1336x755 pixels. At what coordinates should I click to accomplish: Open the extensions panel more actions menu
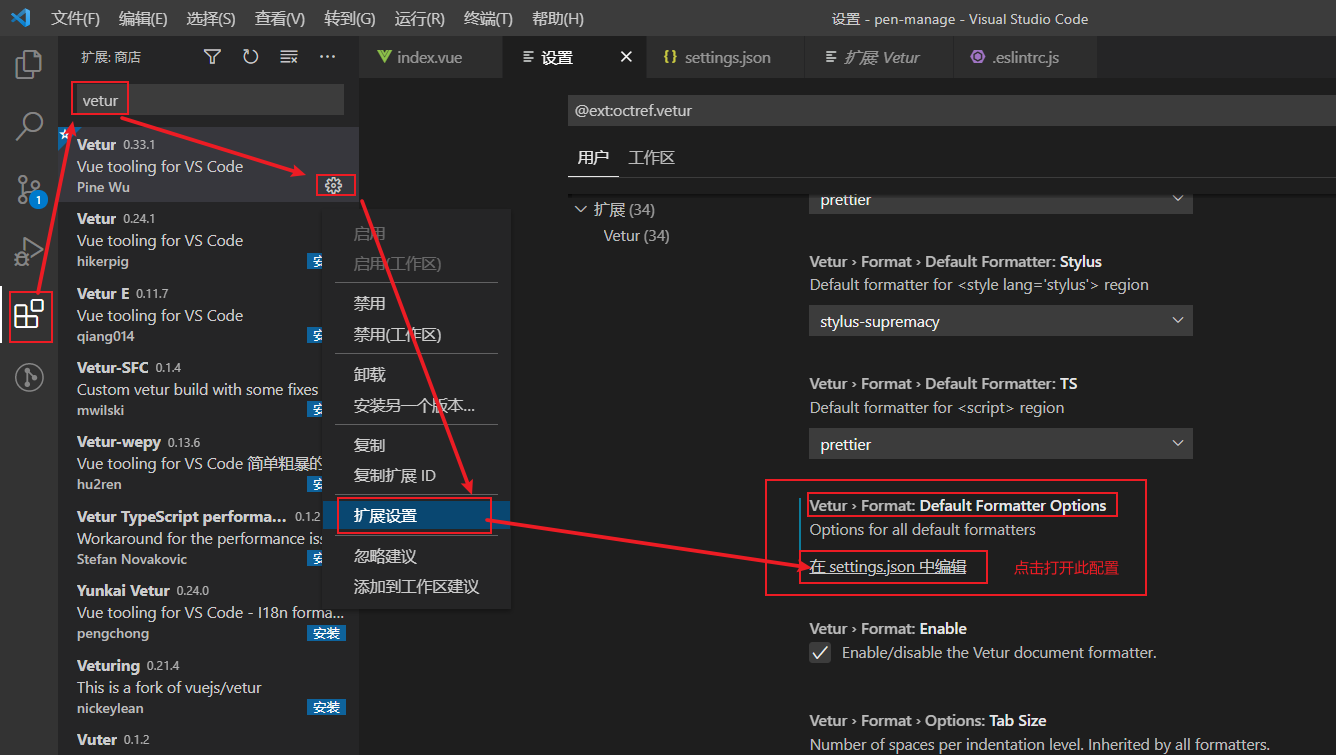click(327, 57)
